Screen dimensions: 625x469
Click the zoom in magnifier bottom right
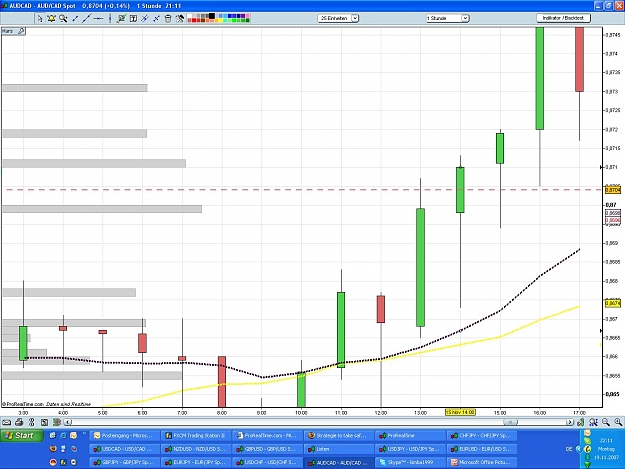tap(618, 422)
